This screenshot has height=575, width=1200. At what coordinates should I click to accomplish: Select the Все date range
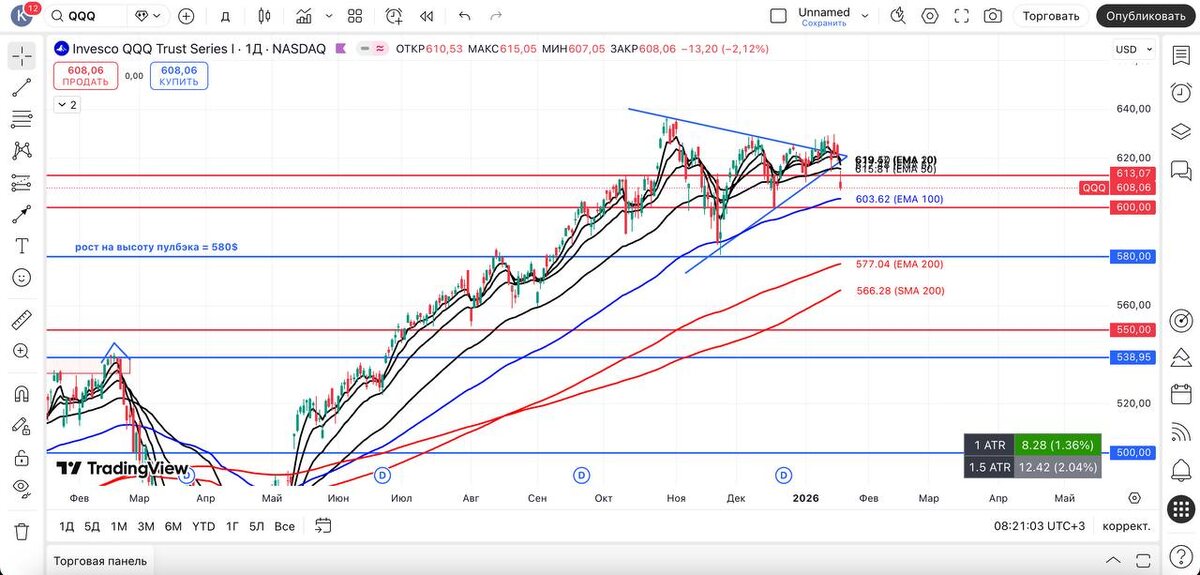284,526
